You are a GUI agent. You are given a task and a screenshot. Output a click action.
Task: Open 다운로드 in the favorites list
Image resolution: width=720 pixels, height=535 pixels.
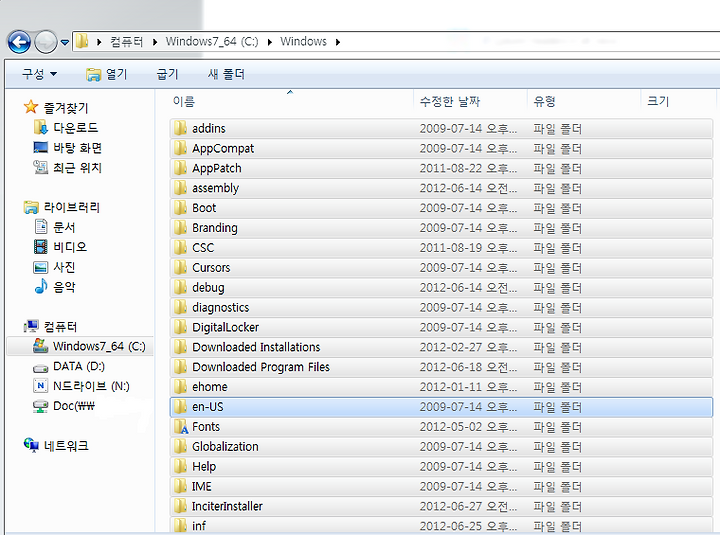(x=66, y=128)
